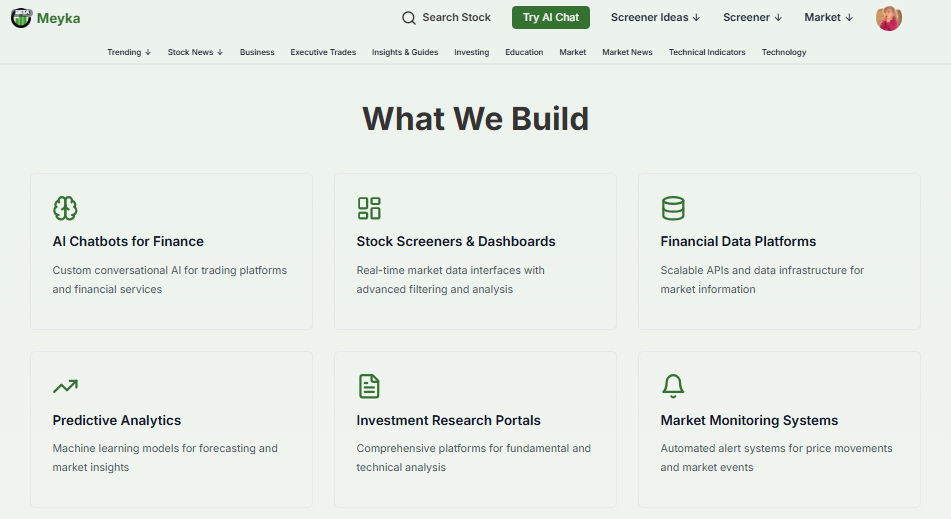Screen dimensions: 951x519
Task: Click the bell icon for Market Monitoring Systems
Action: [x=673, y=386]
